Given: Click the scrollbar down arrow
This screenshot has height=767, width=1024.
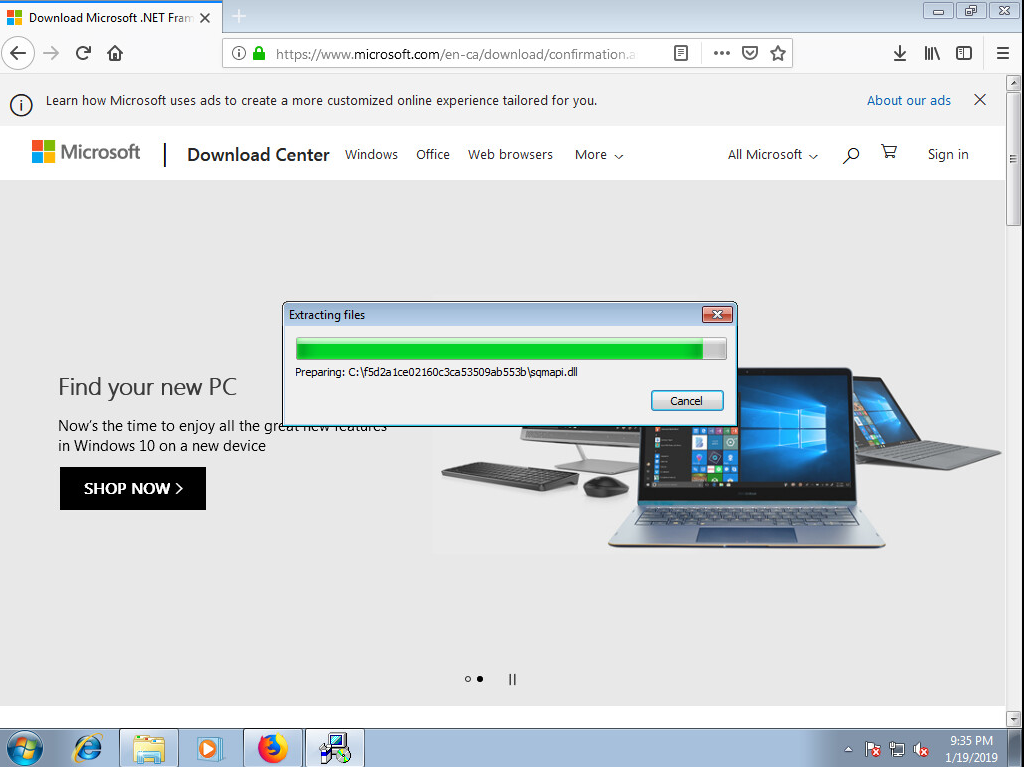Looking at the screenshot, I should (x=1014, y=719).
